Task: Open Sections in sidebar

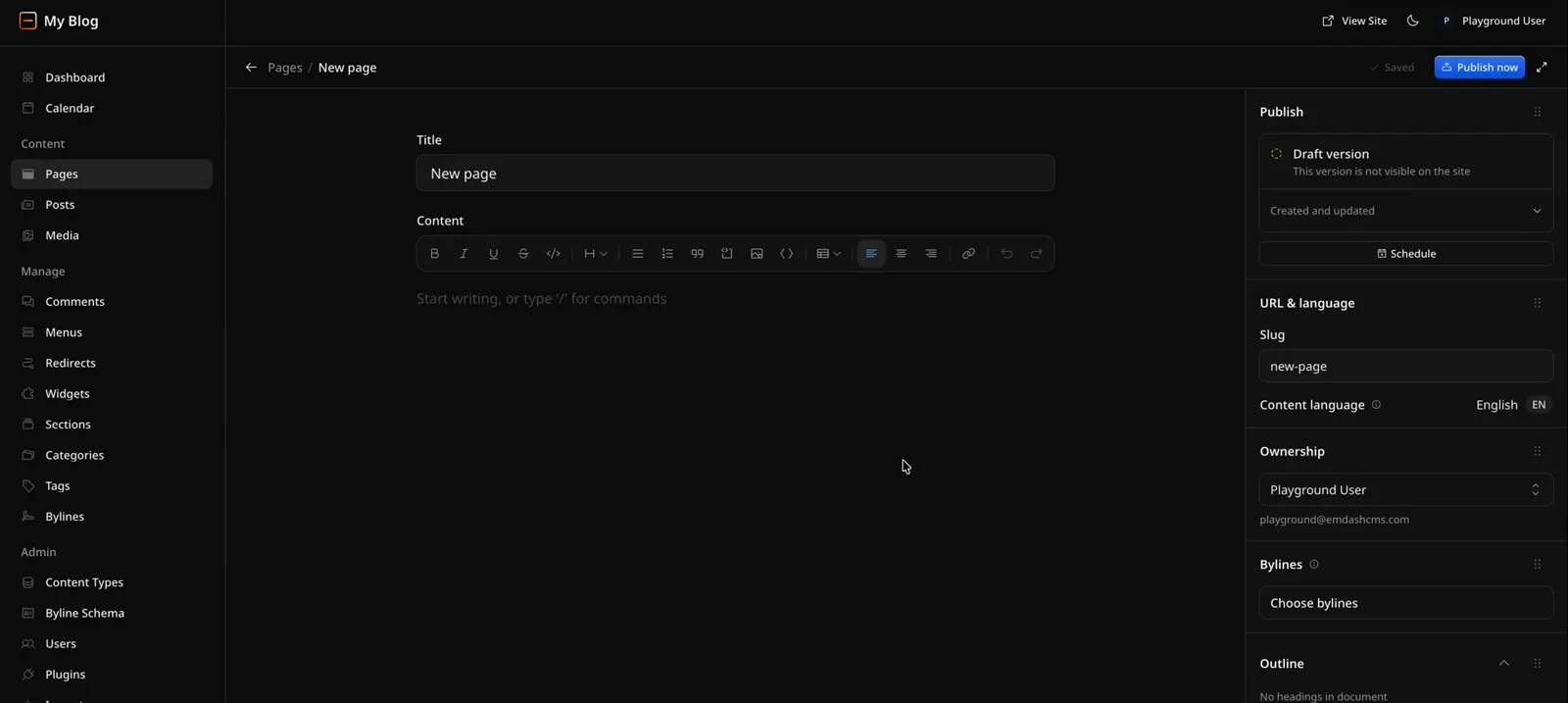Action: (x=112, y=425)
